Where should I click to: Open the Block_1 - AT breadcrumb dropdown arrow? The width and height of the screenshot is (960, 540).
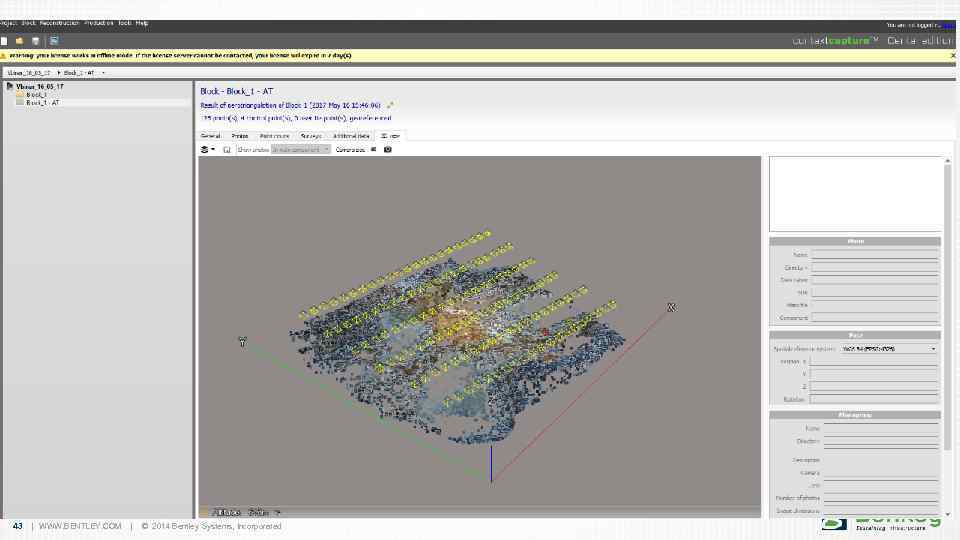tap(103, 73)
